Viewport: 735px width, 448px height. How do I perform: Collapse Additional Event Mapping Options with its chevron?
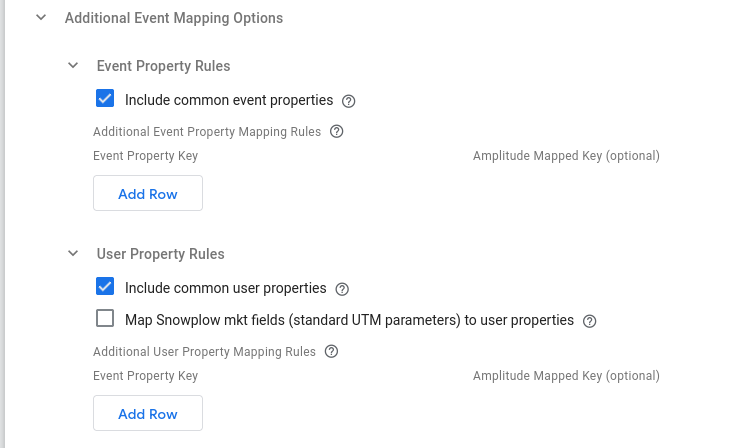pyautogui.click(x=41, y=18)
